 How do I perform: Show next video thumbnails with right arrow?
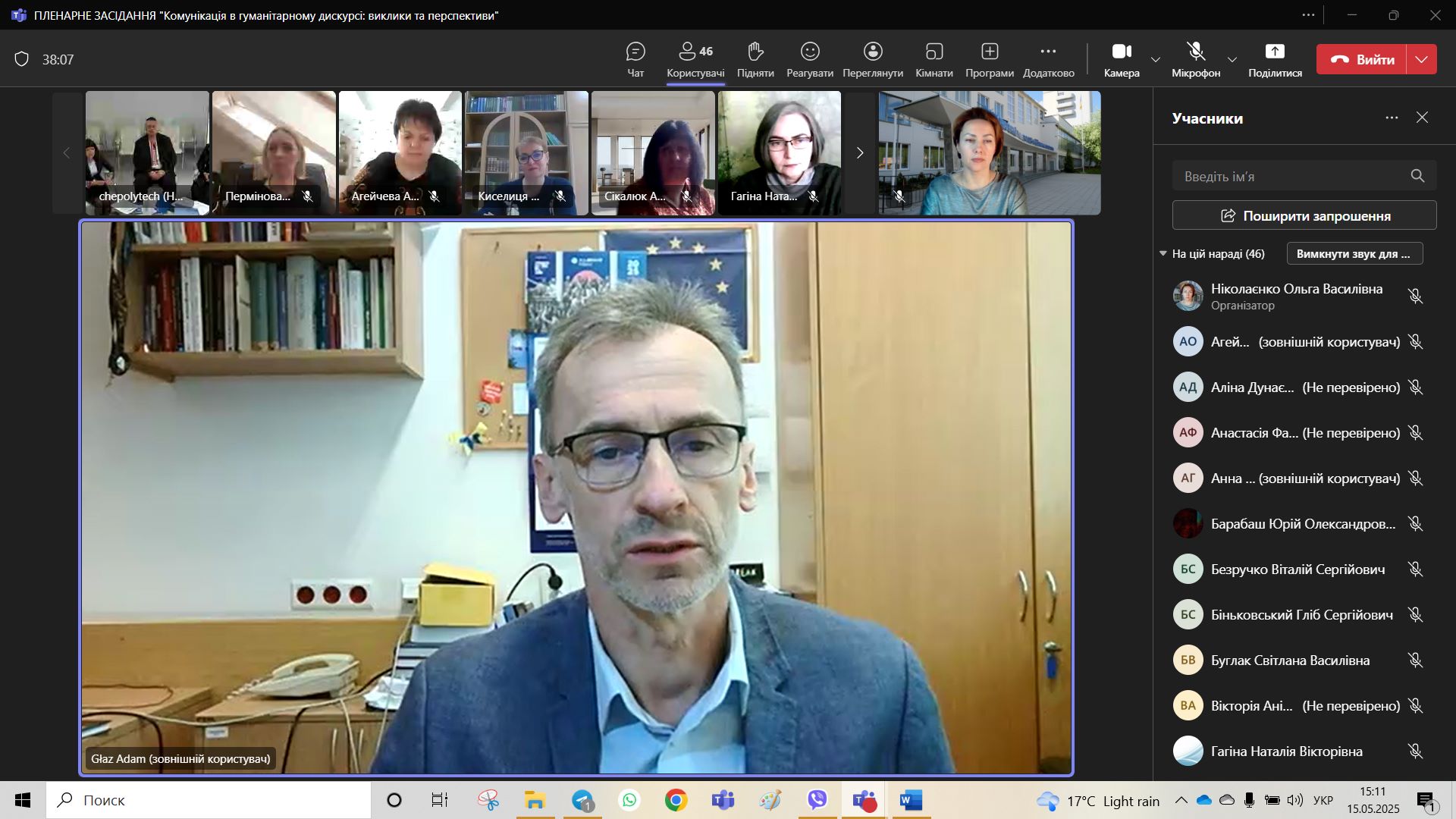tap(860, 153)
